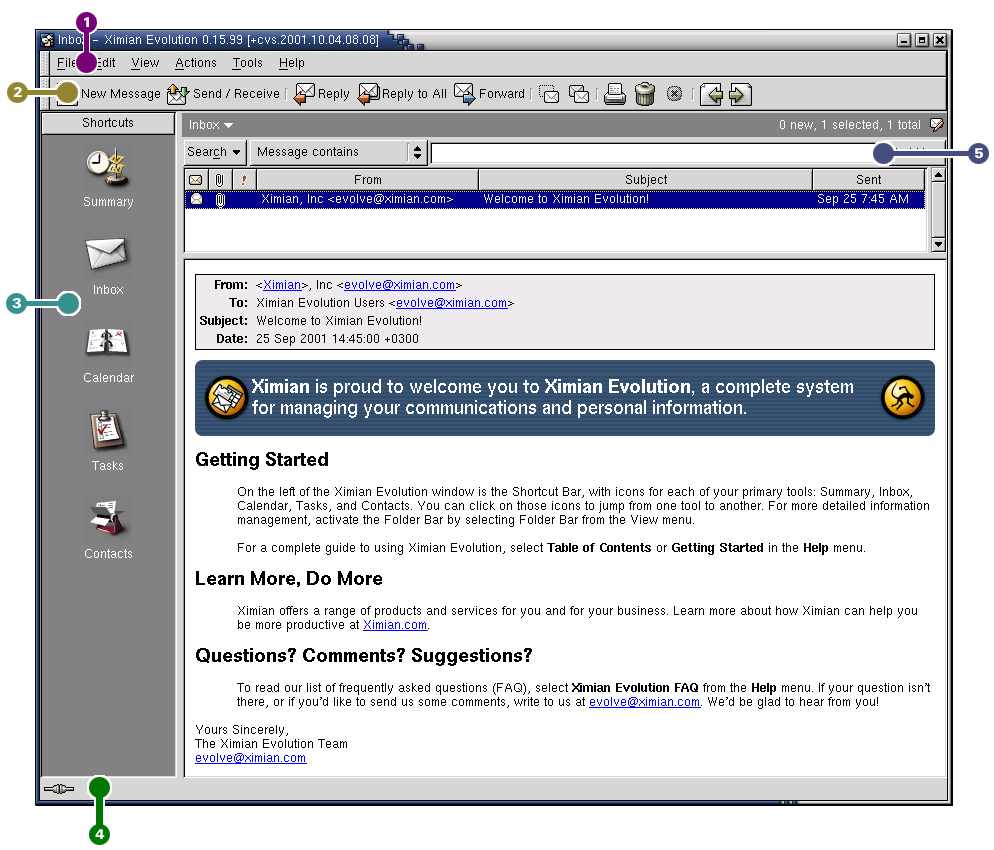Open the Actions menu

click(x=196, y=63)
